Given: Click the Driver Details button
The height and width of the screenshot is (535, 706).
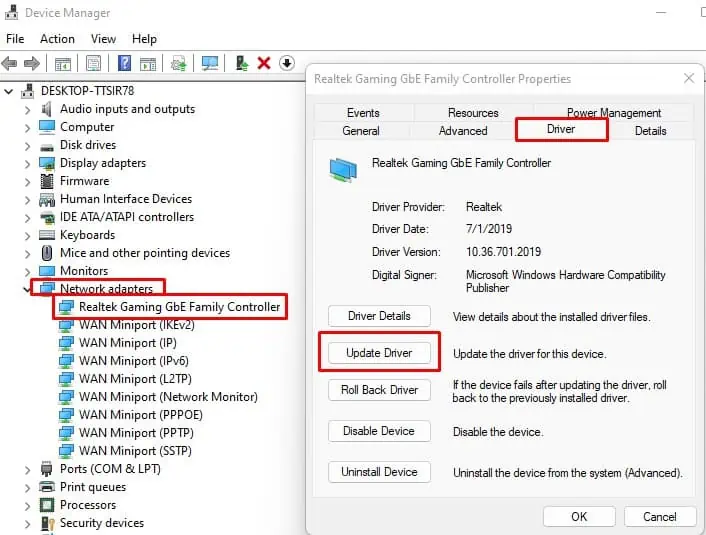Looking at the screenshot, I should pos(379,316).
